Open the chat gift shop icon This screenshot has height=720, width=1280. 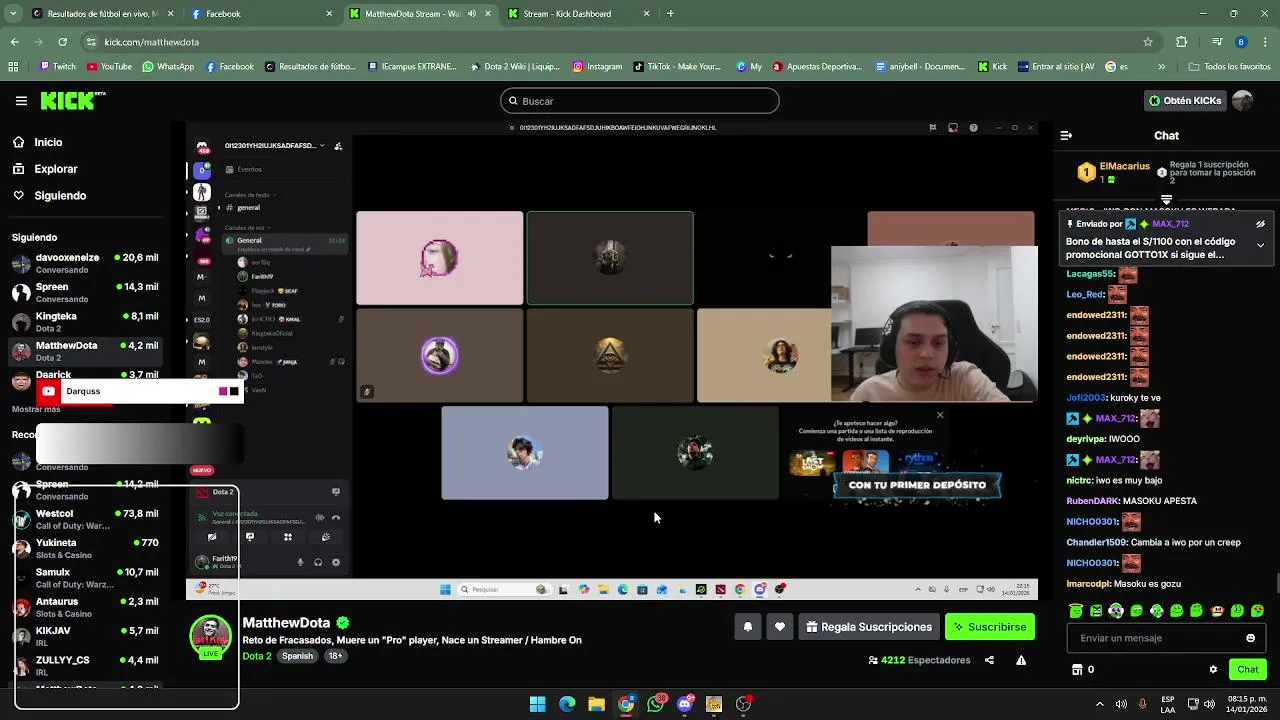click(x=1077, y=670)
